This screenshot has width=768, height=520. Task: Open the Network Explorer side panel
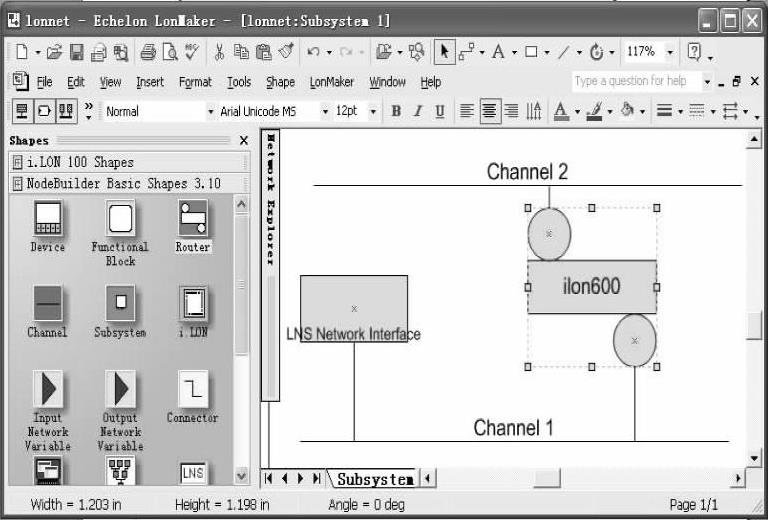point(270,264)
